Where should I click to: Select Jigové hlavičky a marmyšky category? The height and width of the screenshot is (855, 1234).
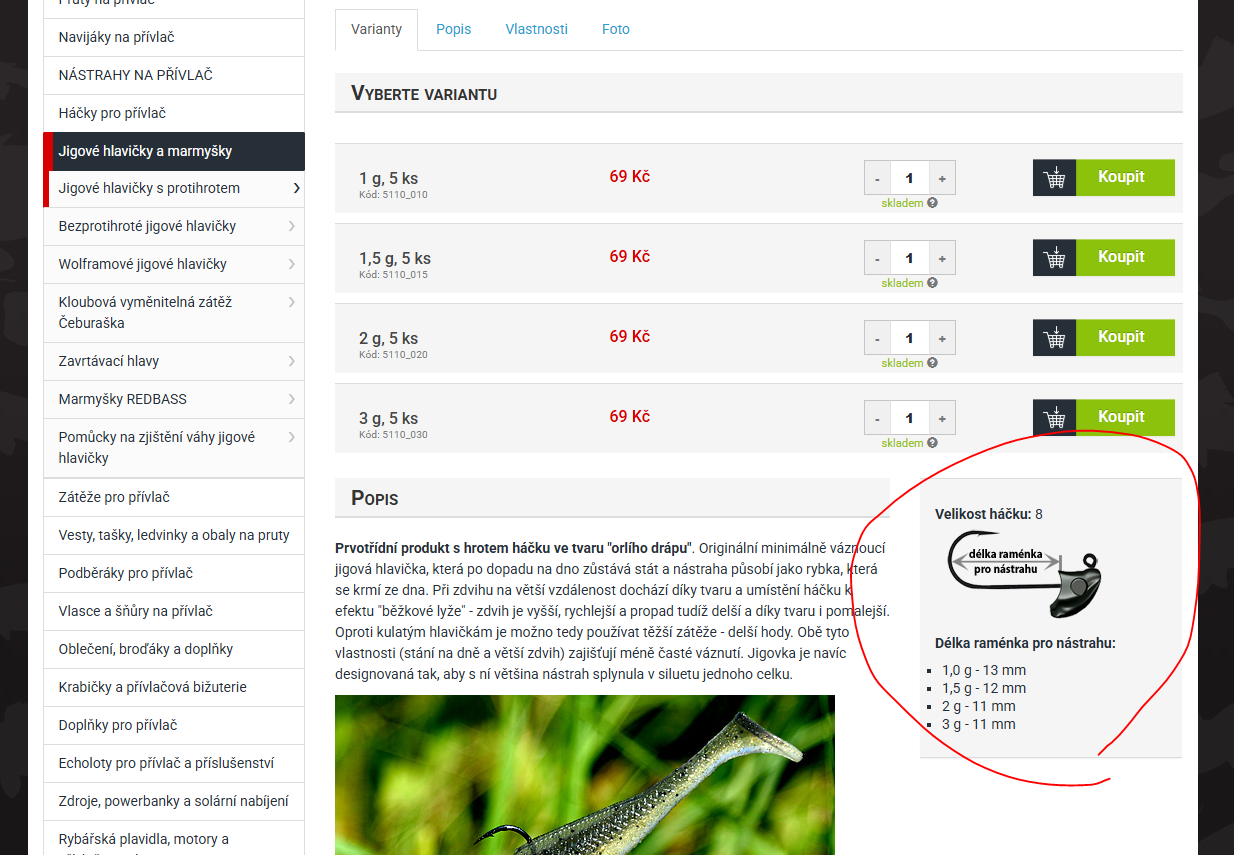(174, 151)
